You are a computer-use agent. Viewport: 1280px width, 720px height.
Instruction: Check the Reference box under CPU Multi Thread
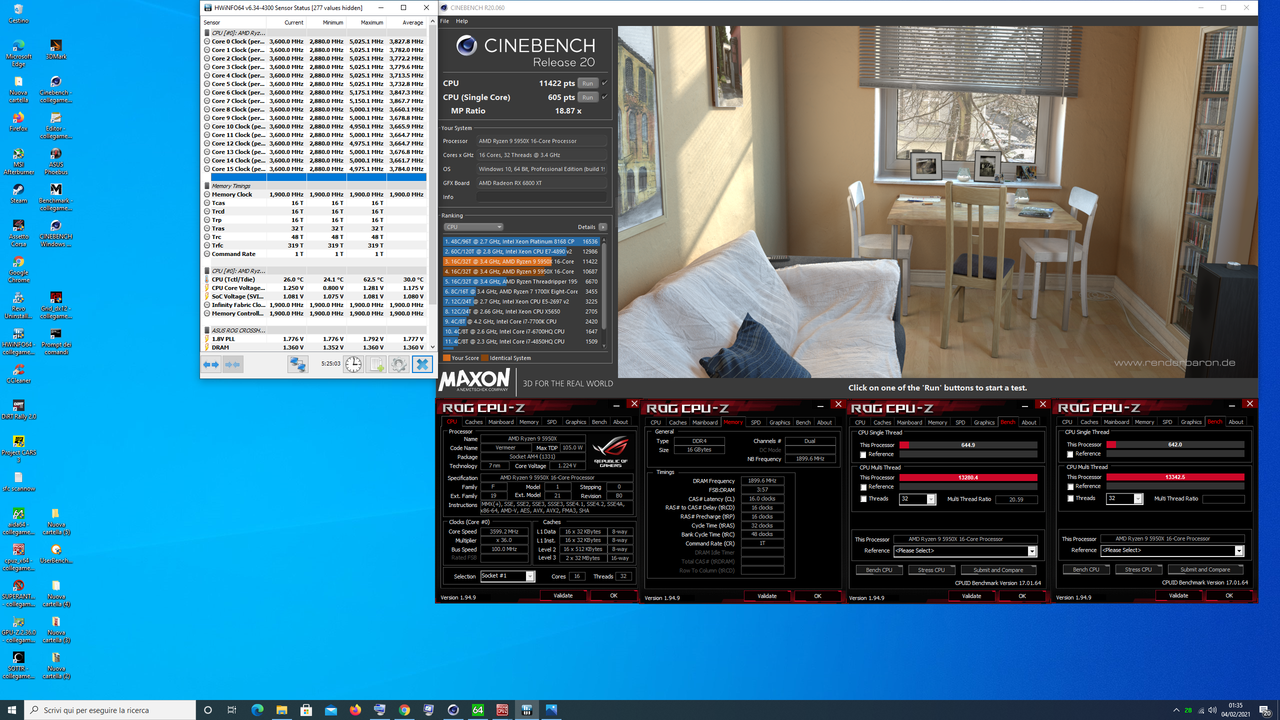[x=864, y=487]
